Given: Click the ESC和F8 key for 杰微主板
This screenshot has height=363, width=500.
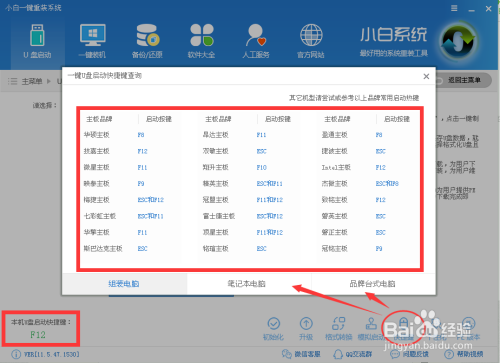Looking at the screenshot, I should tap(387, 184).
